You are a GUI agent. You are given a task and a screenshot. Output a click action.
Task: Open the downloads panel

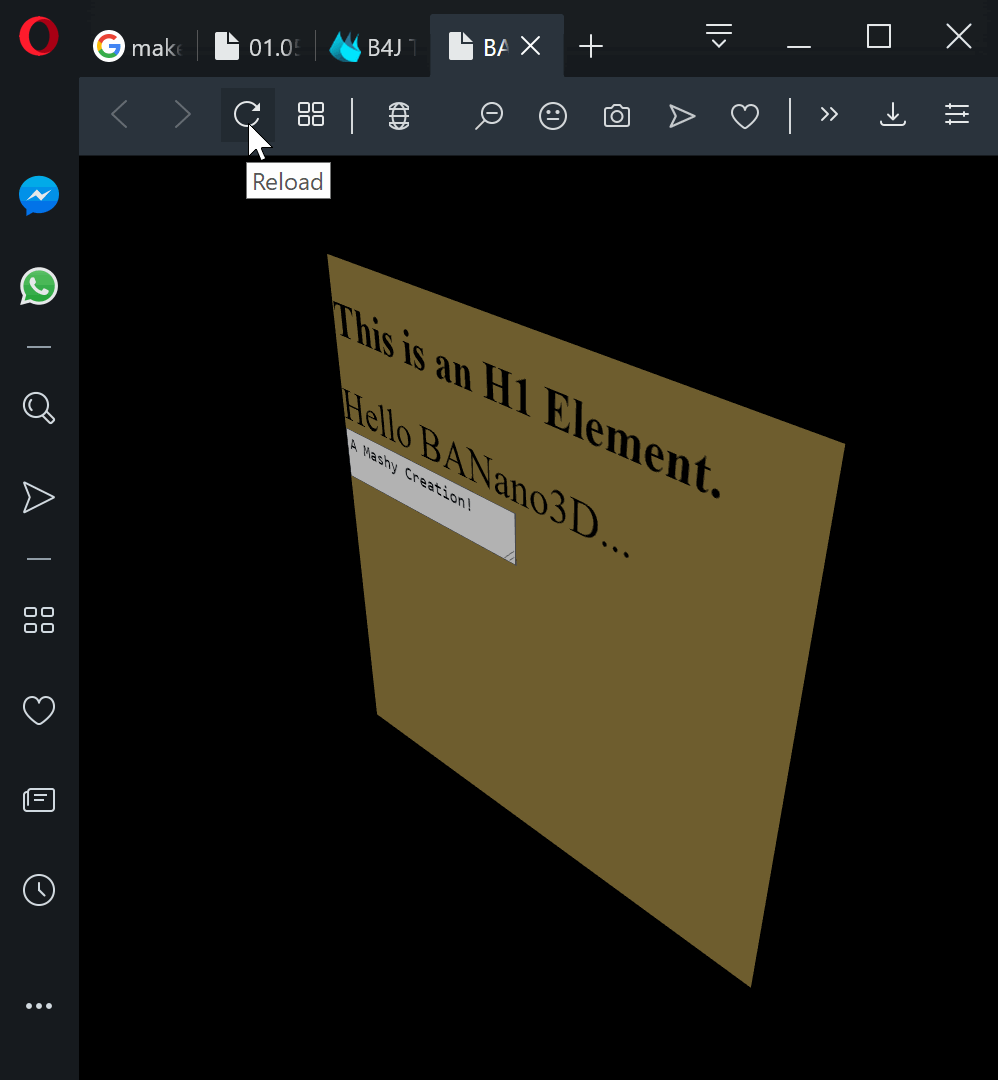(x=893, y=114)
